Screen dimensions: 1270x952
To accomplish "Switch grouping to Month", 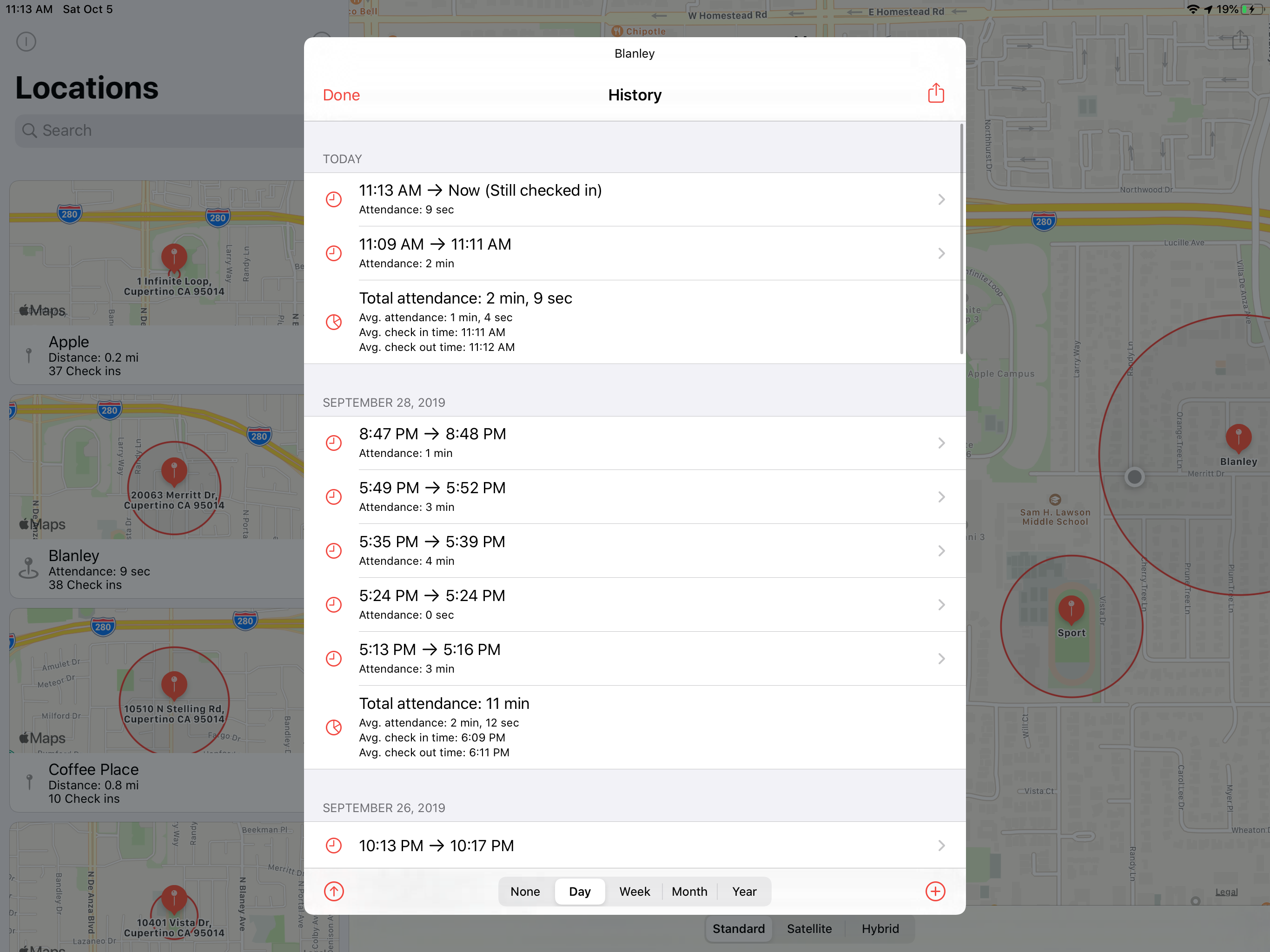I will tap(689, 891).
